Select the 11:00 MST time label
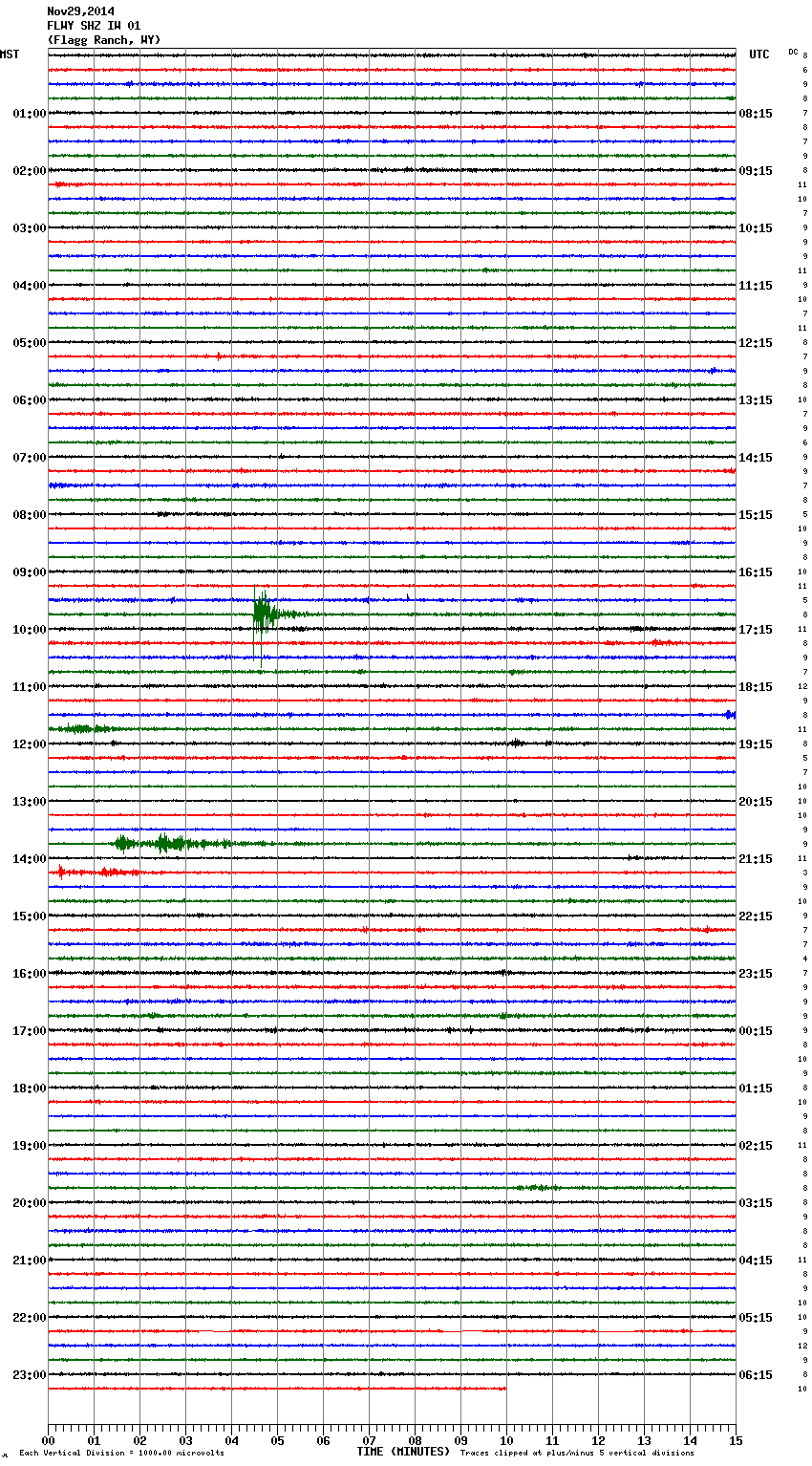This screenshot has height=1466, width=812. [30, 687]
